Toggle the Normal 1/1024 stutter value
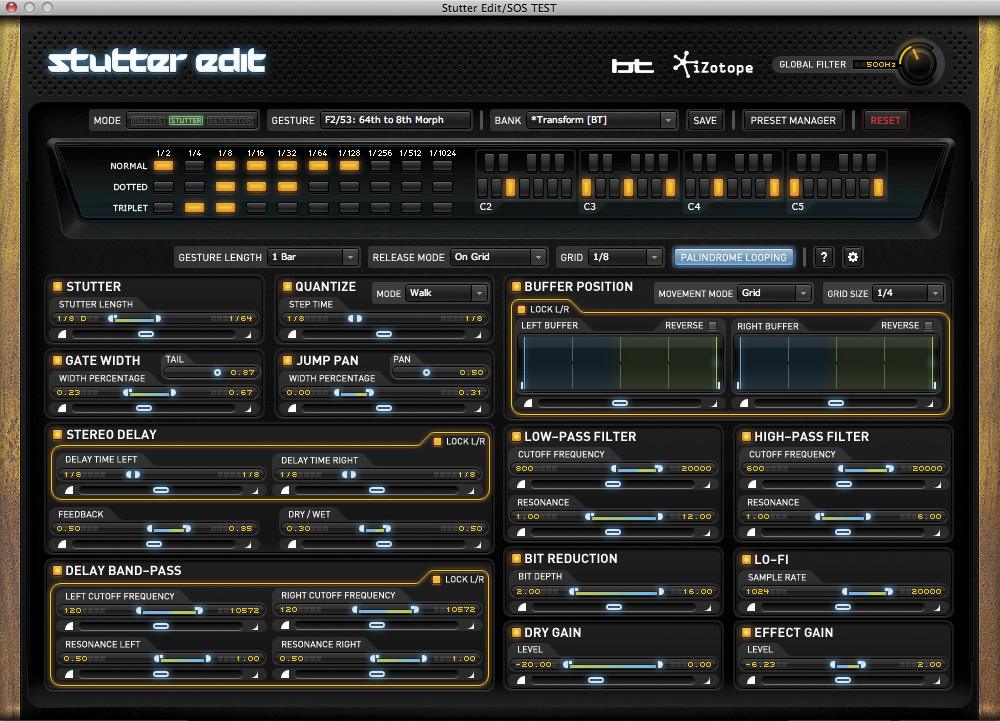The width and height of the screenshot is (1000, 721). pyautogui.click(x=443, y=166)
